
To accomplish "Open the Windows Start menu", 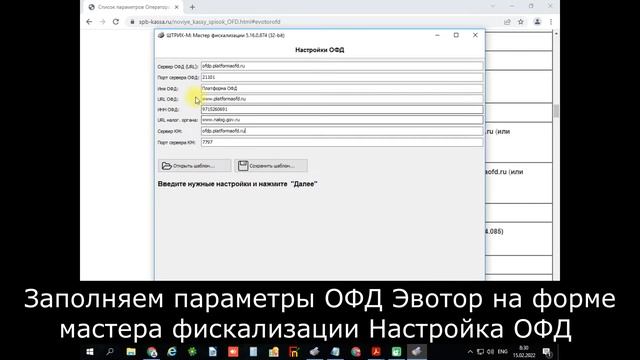I will coord(90,351).
